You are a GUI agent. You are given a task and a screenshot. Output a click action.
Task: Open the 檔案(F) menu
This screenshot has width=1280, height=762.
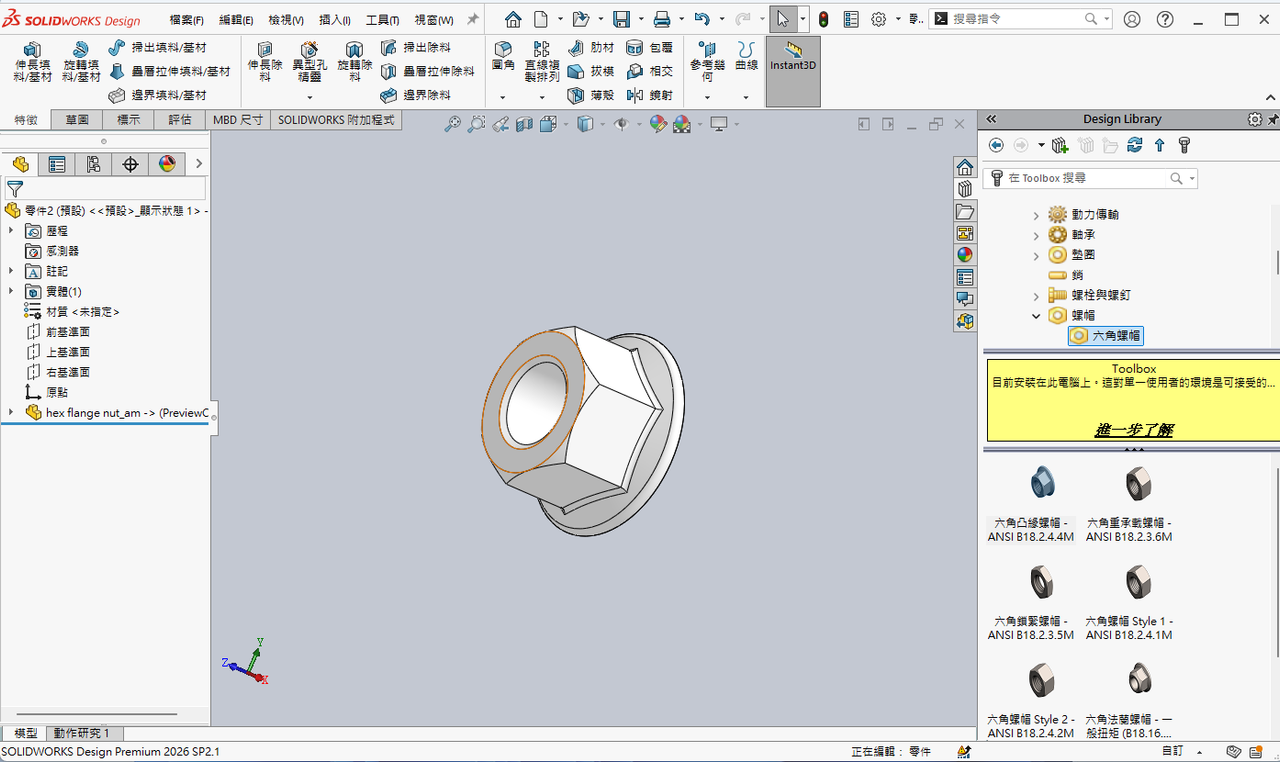click(186, 20)
